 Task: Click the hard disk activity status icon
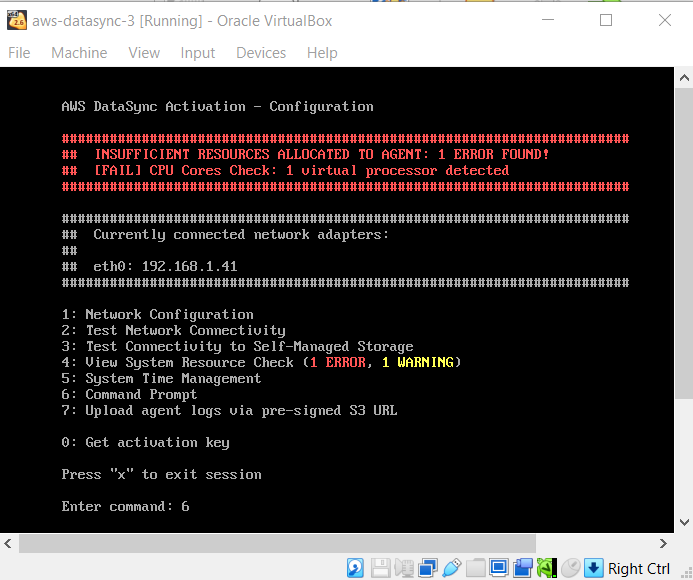tap(355, 568)
